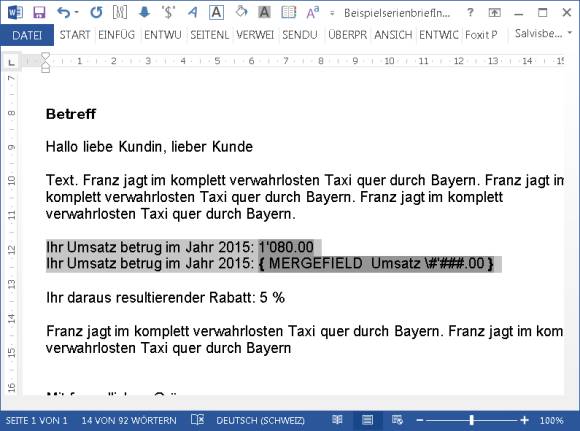Open the DATEI file menu
The height and width of the screenshot is (431, 580).
coord(27,35)
